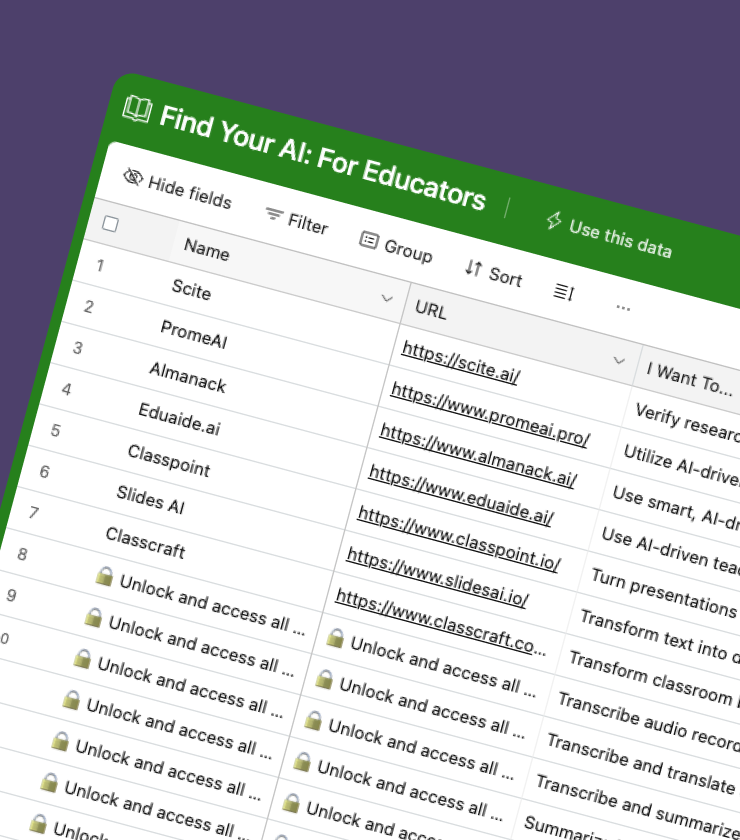The width and height of the screenshot is (740, 840).
Task: Select the Turn presentations cell
Action: (x=663, y=592)
